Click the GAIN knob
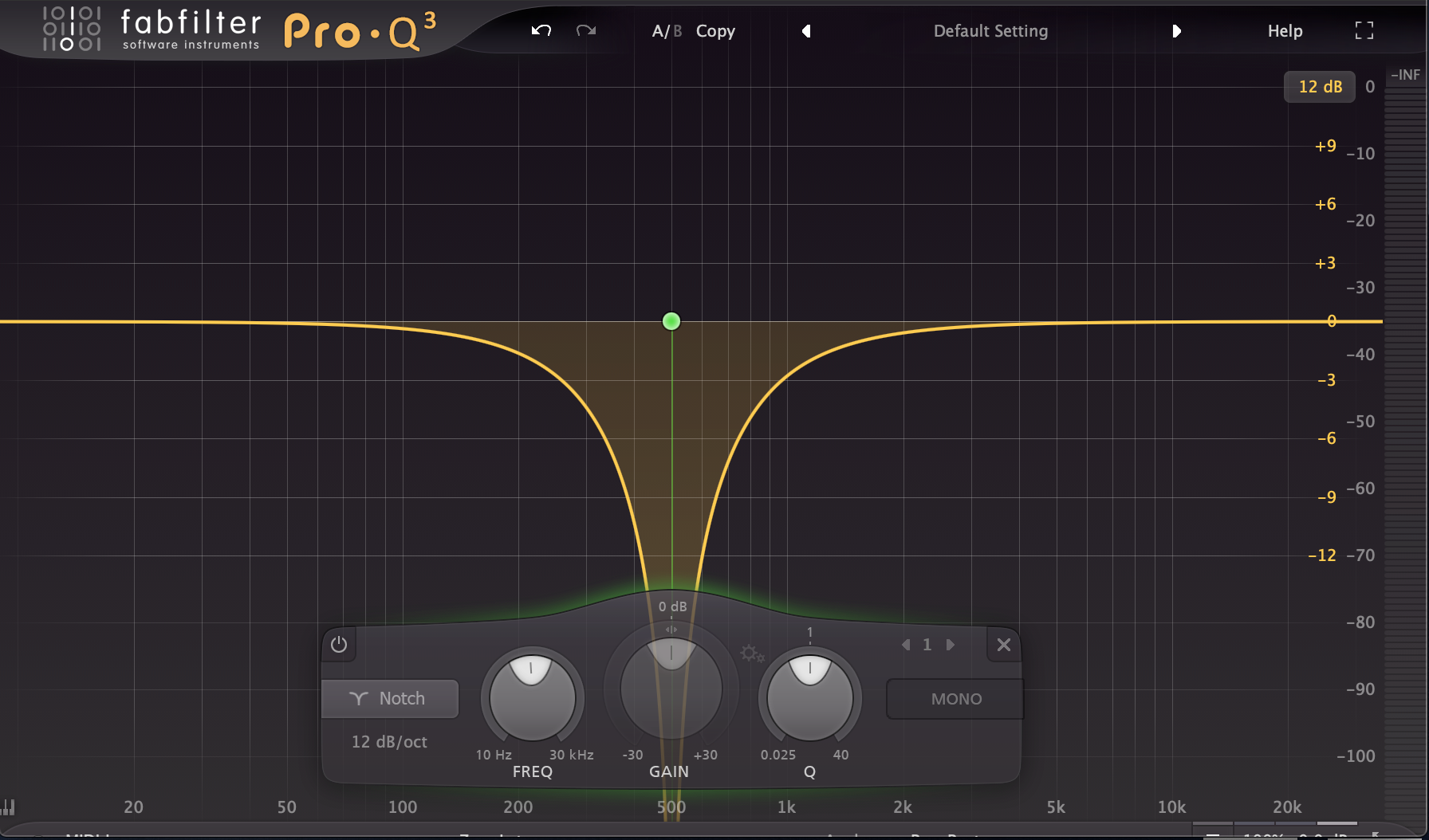1429x840 pixels. coord(671,687)
